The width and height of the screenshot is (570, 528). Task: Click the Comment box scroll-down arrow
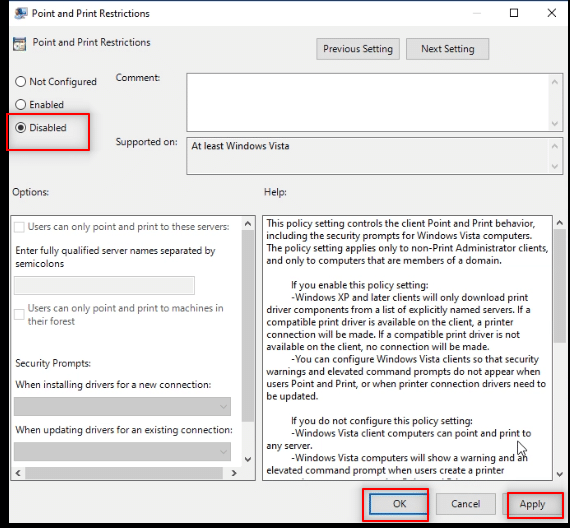click(x=554, y=124)
